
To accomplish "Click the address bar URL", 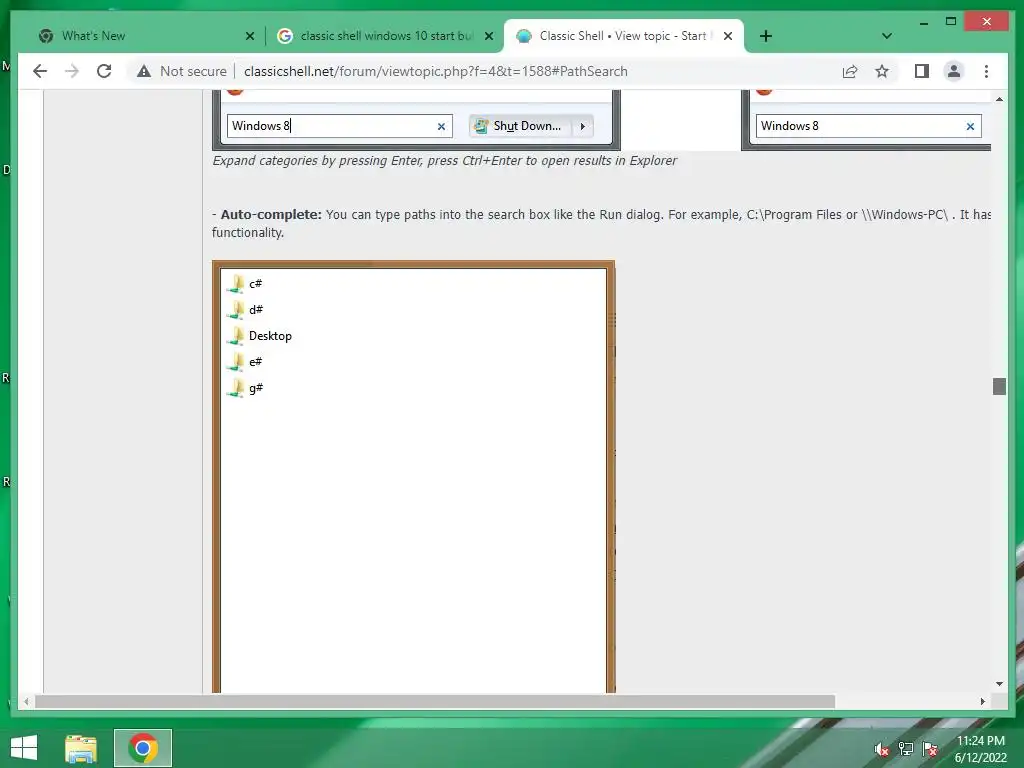I will point(436,71).
